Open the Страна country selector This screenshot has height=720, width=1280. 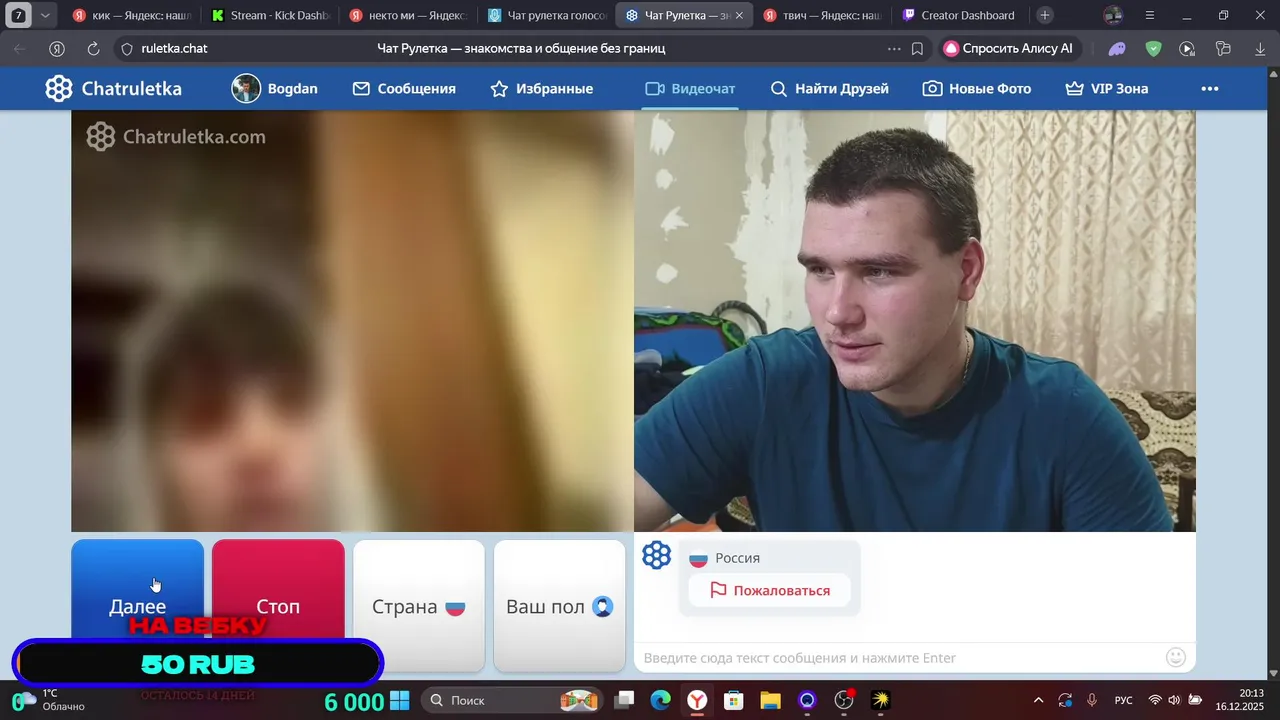point(419,606)
